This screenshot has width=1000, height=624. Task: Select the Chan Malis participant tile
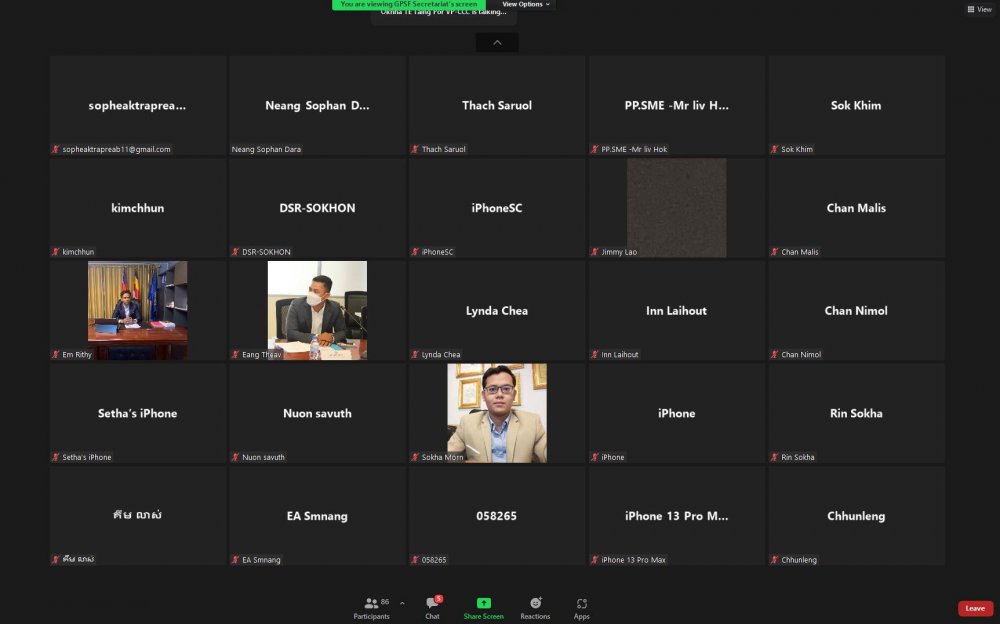point(856,208)
